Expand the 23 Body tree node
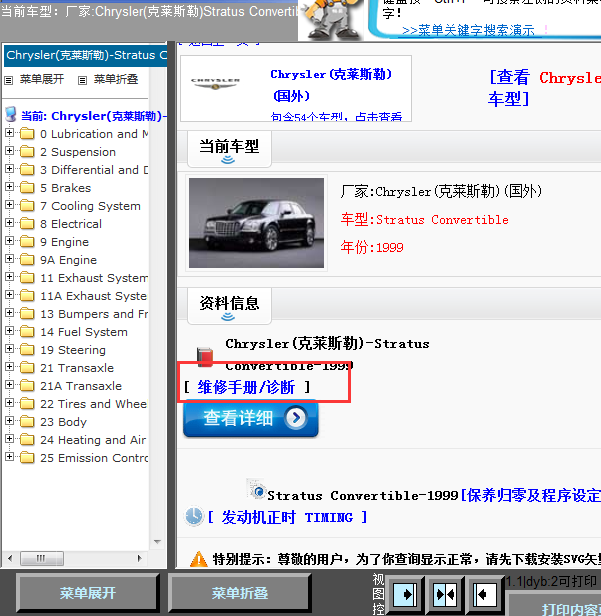This screenshot has height=616, width=601. click(9, 421)
